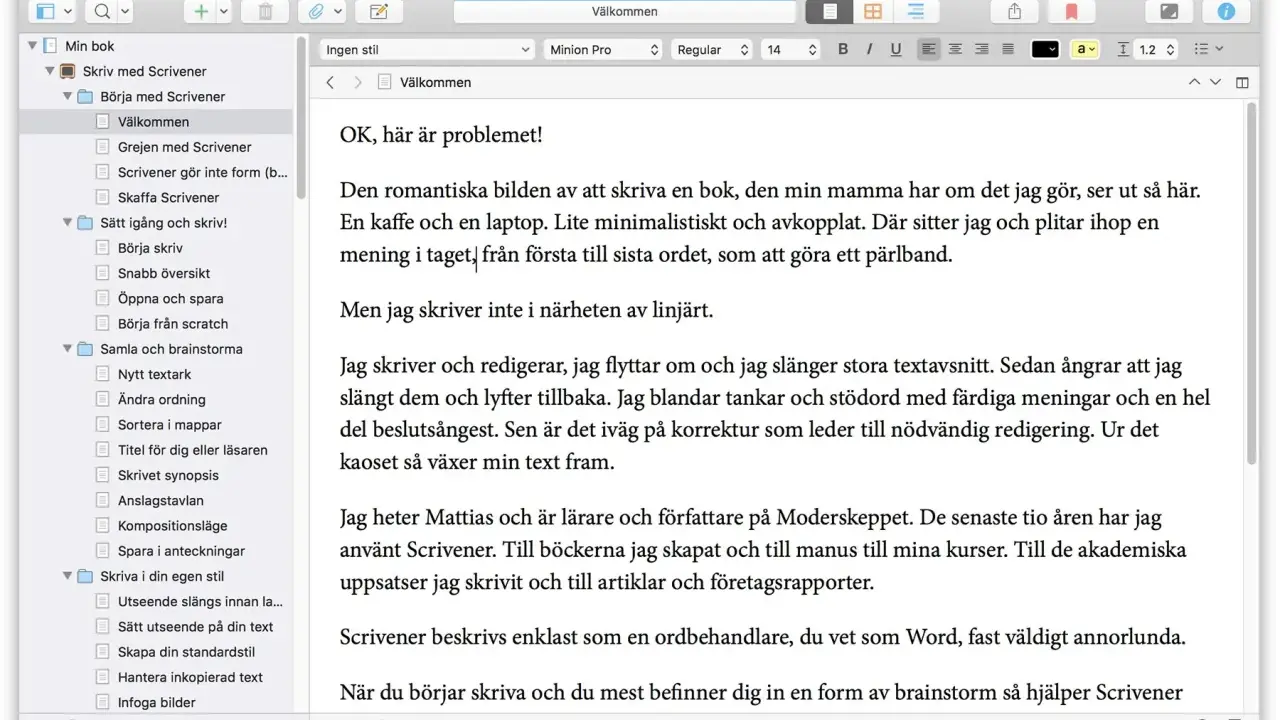Click the Share/Compile export icon
The width and height of the screenshot is (1280, 720).
1015,11
